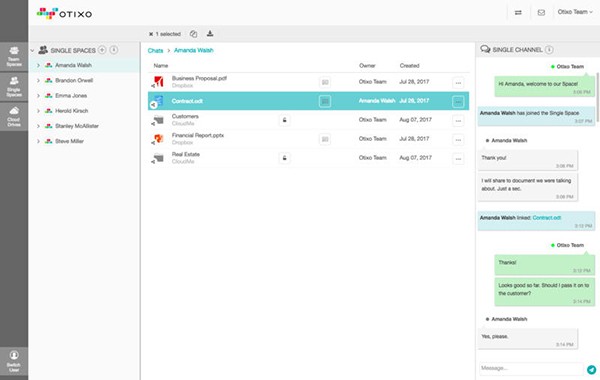This screenshot has width=600, height=380.
Task: Select Emma Jones in the spaces list
Action: click(x=71, y=96)
